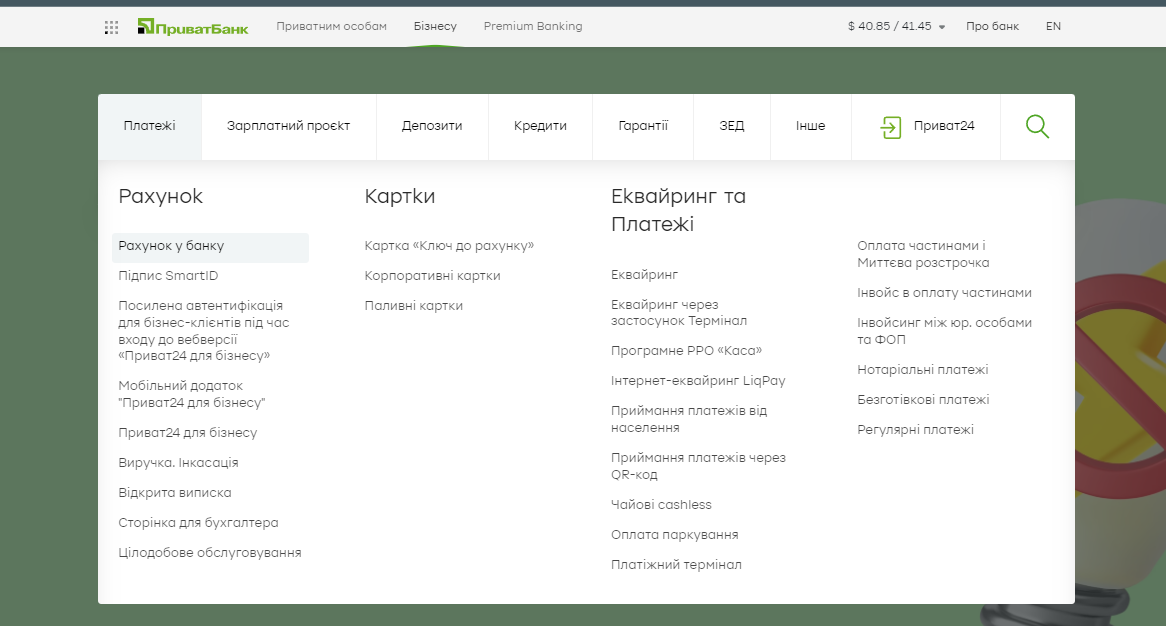
Task: Open the Інше menu
Action: [811, 126]
